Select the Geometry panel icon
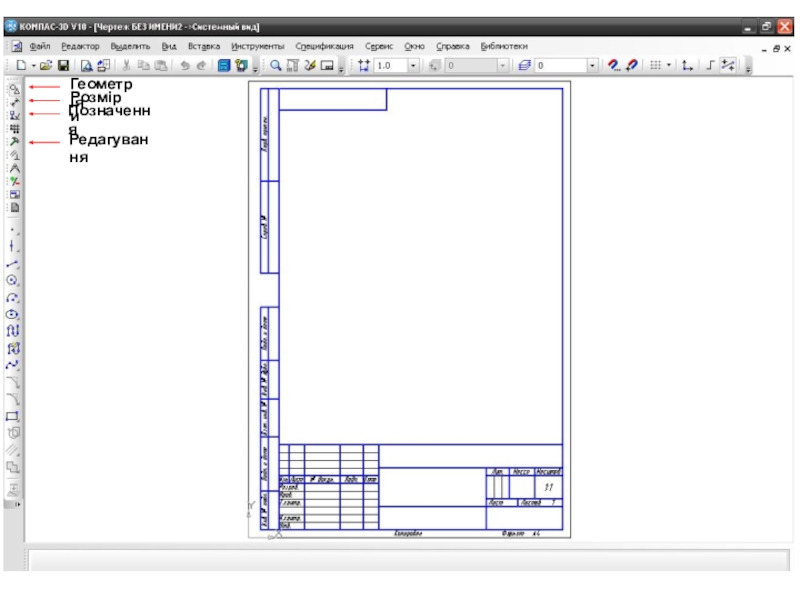This screenshot has width=800, height=600. [x=14, y=88]
